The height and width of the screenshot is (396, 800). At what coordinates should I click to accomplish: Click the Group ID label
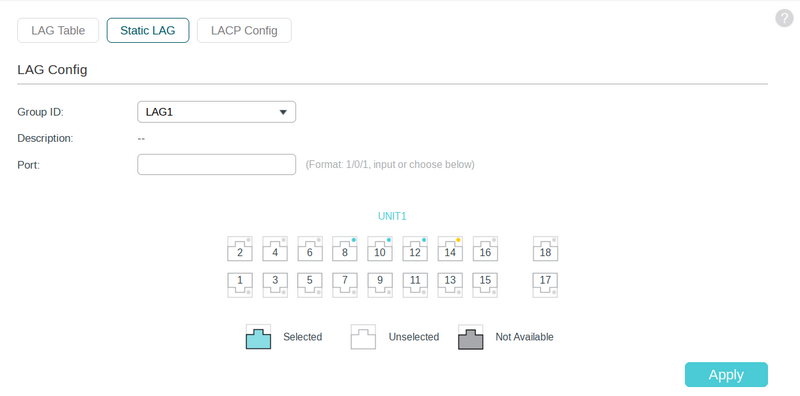[41, 112]
